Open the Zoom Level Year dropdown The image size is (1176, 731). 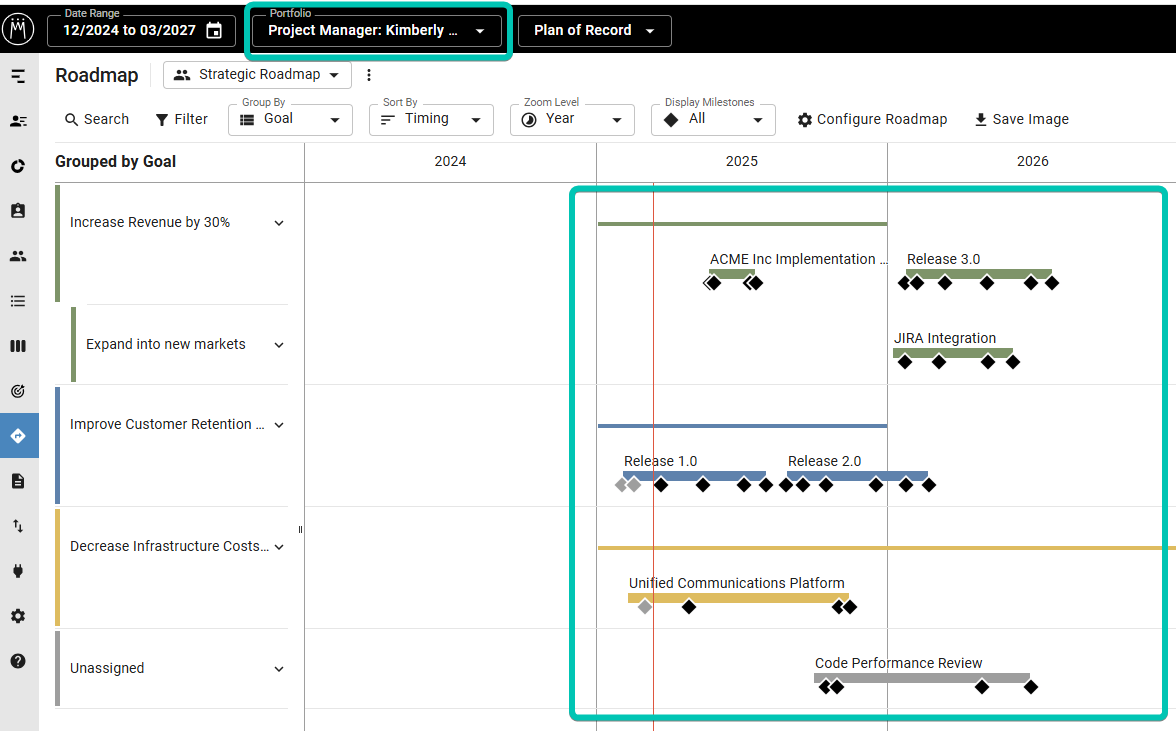tap(572, 120)
